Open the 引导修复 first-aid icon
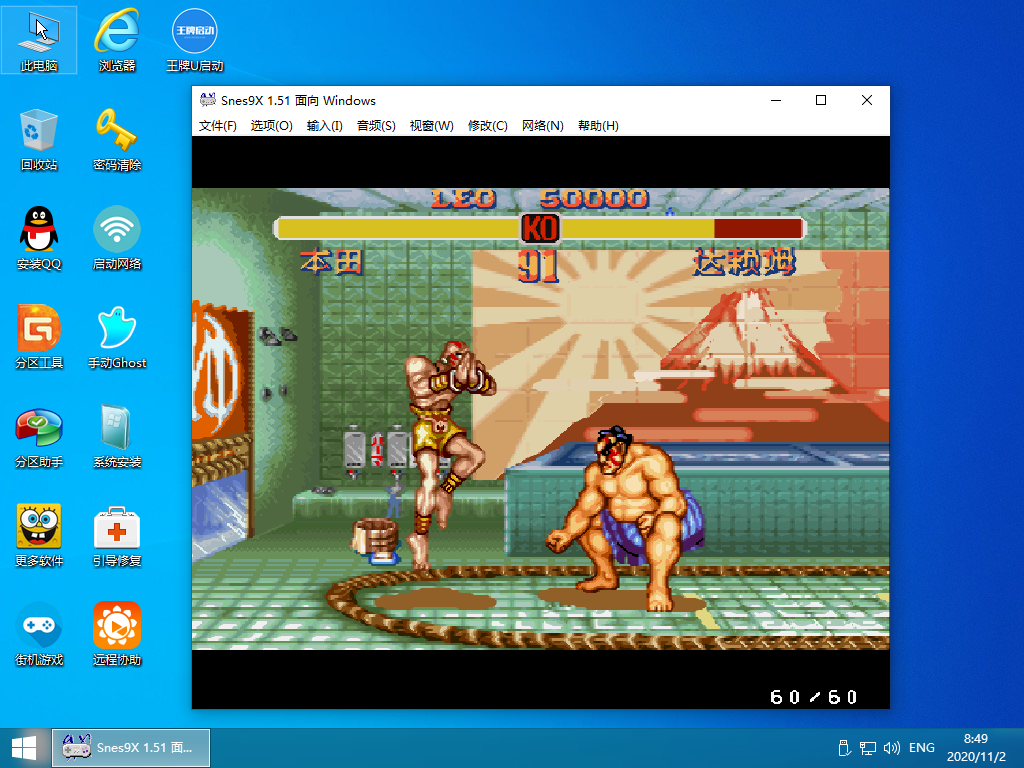This screenshot has height=768, width=1024. point(117,536)
